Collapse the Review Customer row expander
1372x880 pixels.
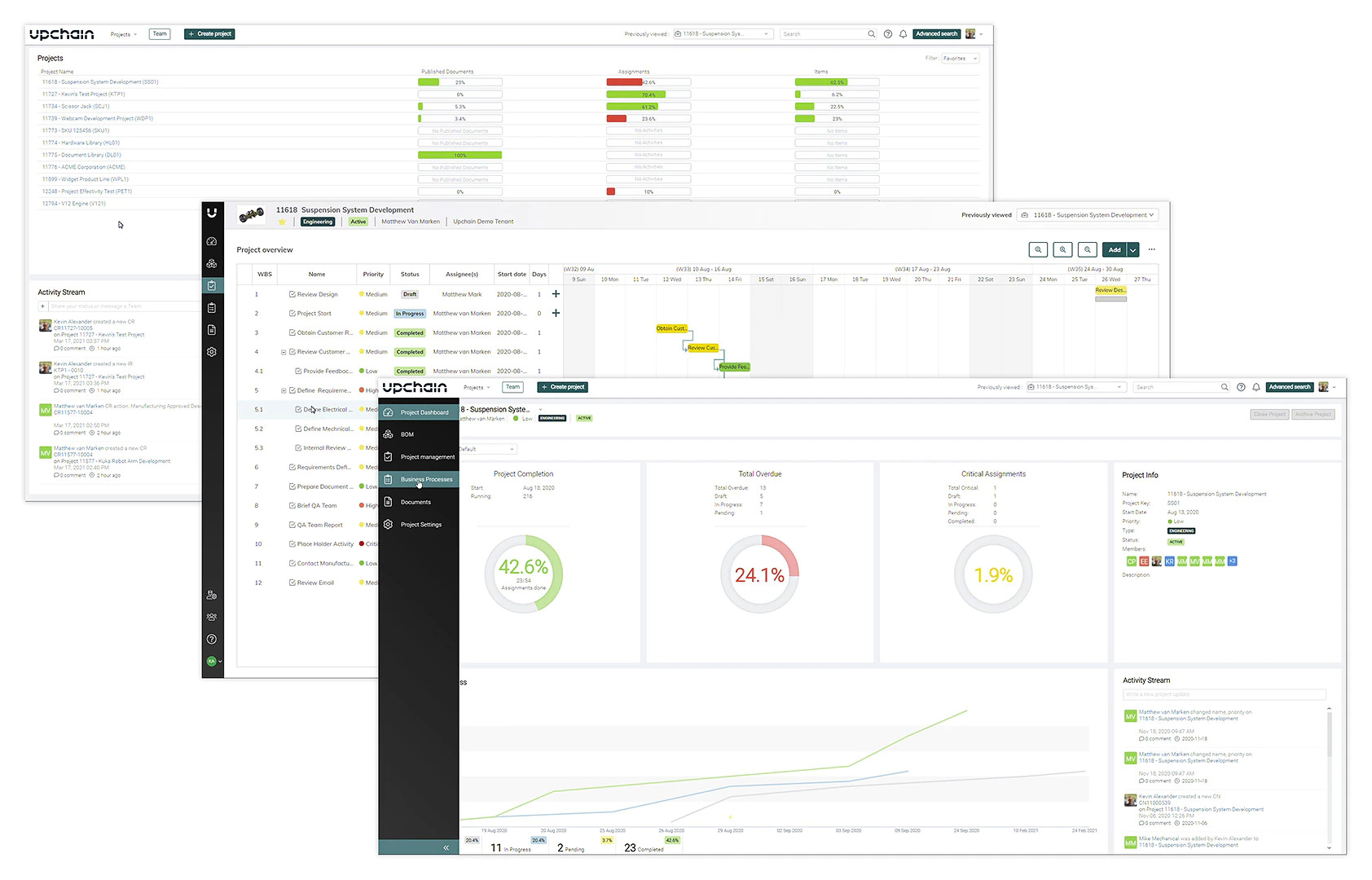click(x=284, y=352)
